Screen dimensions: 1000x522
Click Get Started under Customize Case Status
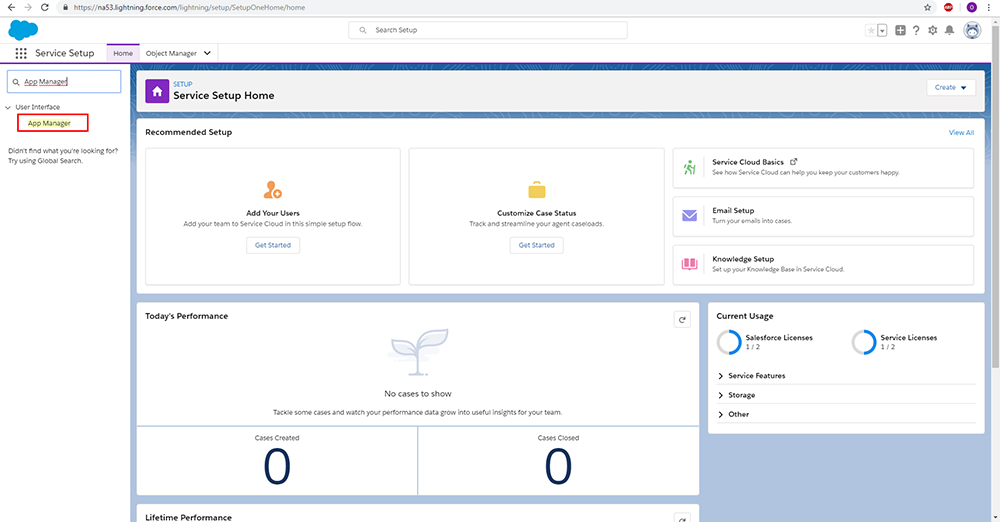tap(536, 245)
